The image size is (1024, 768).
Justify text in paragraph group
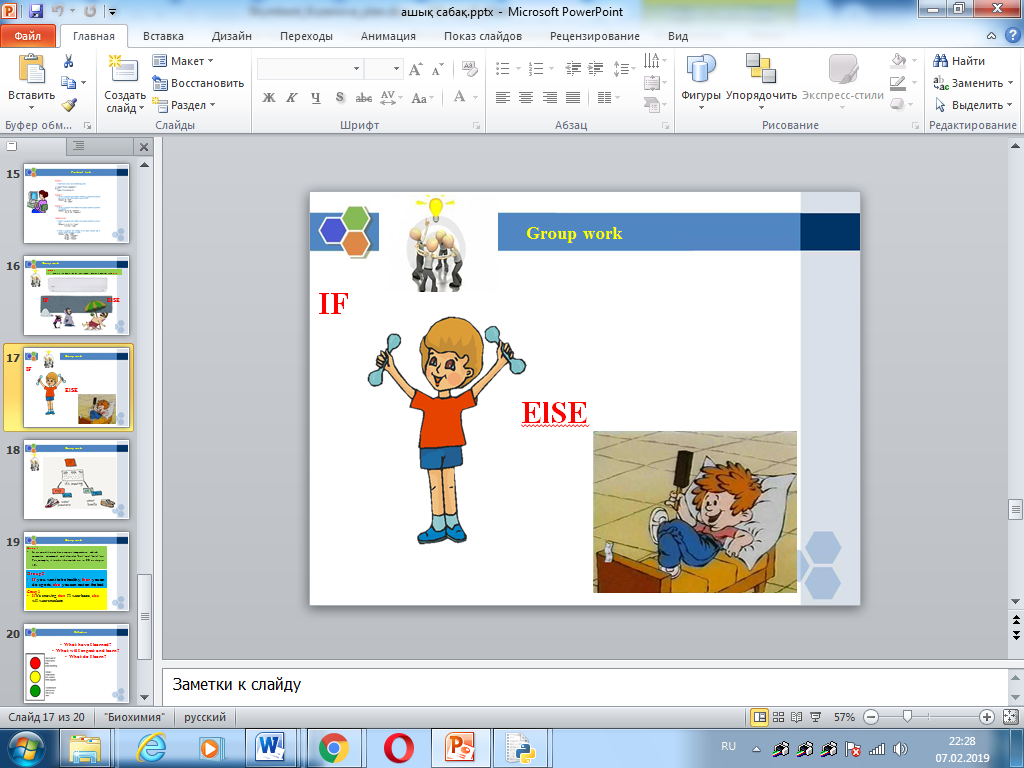[x=573, y=98]
